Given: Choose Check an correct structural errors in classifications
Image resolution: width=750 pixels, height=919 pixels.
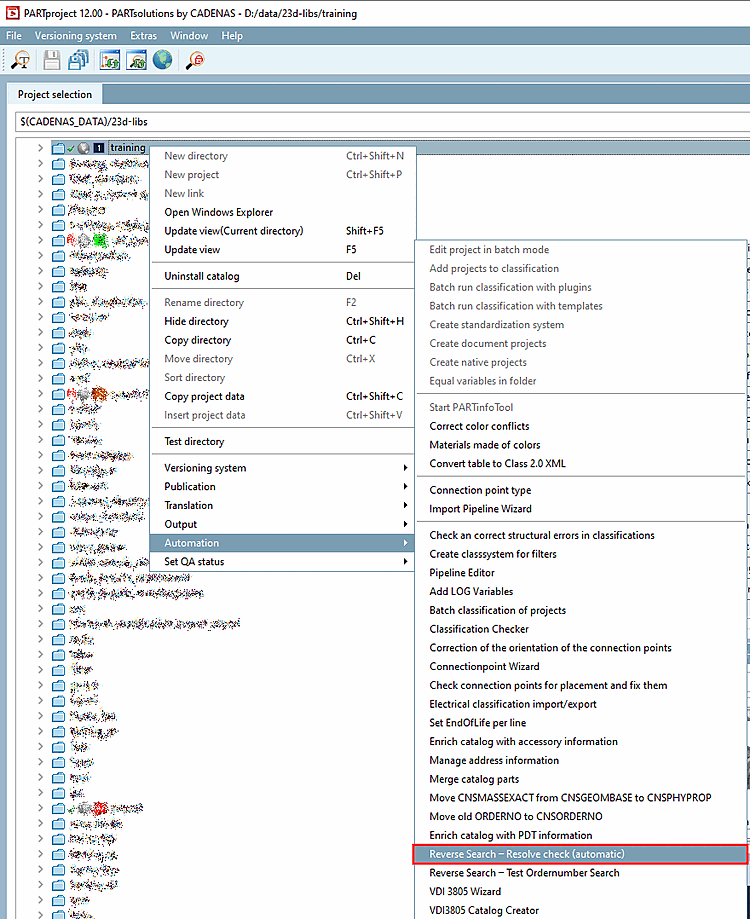Looking at the screenshot, I should (580, 535).
